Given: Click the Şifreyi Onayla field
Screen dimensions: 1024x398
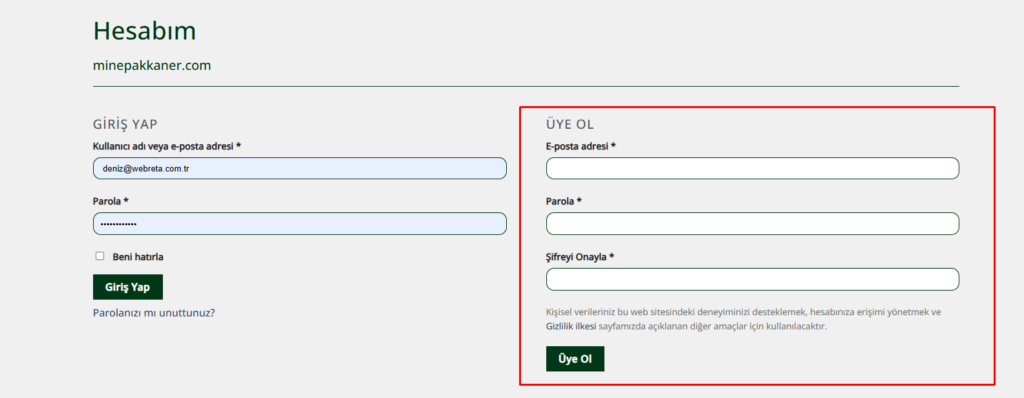Looking at the screenshot, I should tap(752, 279).
